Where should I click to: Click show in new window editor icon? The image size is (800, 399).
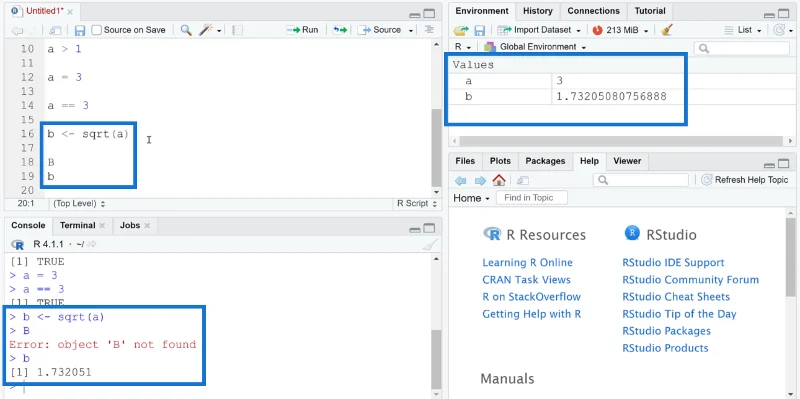[x=55, y=31]
